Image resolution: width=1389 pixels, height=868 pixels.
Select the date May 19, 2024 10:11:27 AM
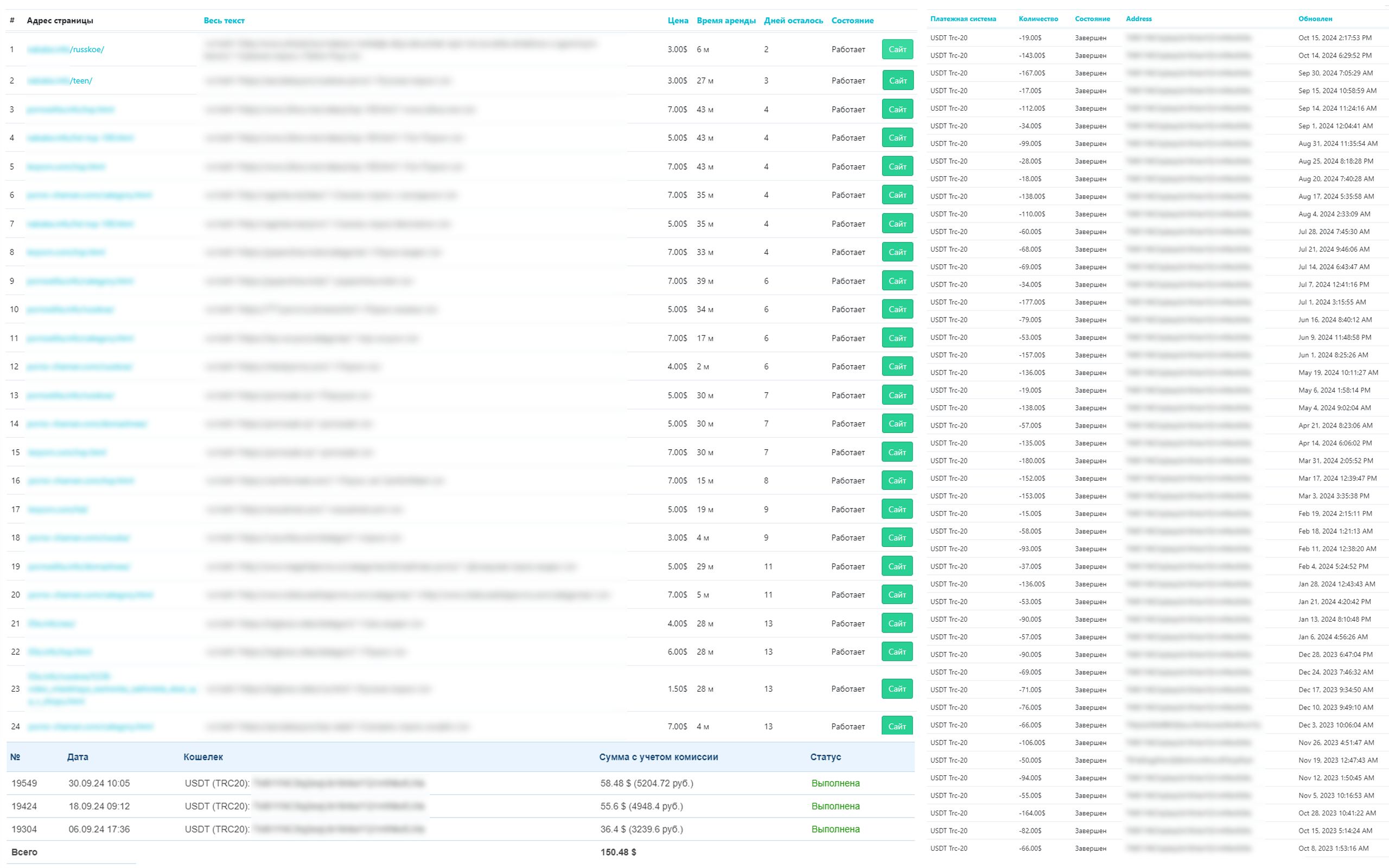click(x=1338, y=373)
